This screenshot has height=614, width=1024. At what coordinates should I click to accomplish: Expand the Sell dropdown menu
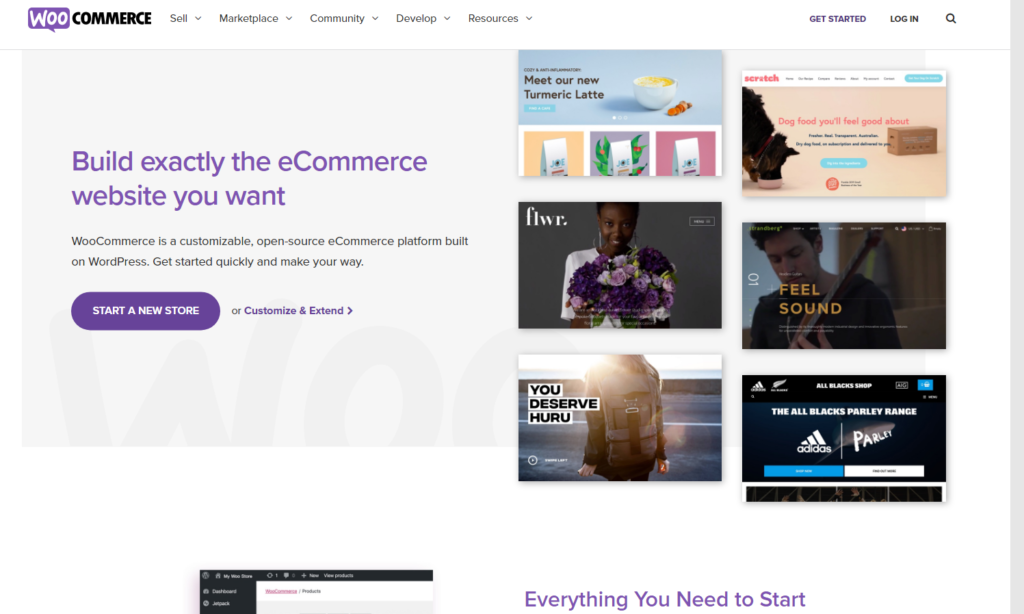[x=185, y=18]
